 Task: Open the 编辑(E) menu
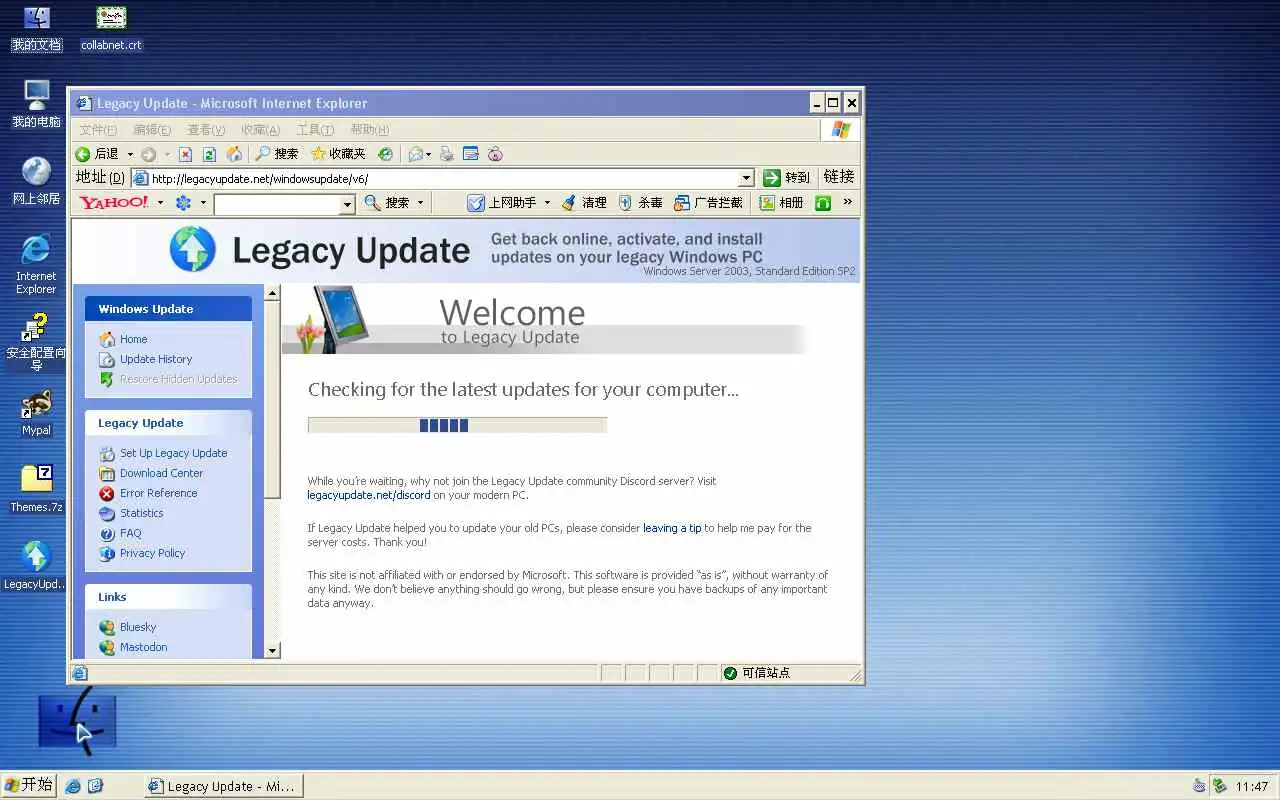(x=152, y=130)
